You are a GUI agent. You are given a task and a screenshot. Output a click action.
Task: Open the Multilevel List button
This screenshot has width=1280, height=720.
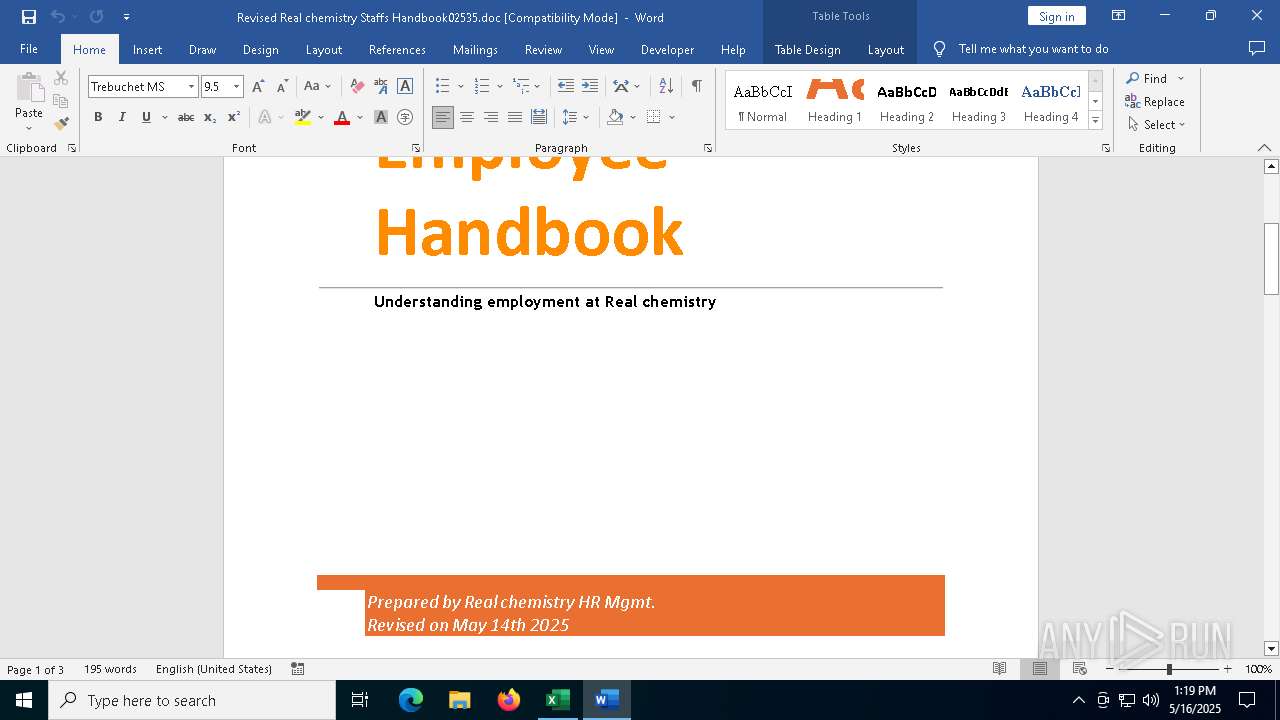[x=521, y=87]
